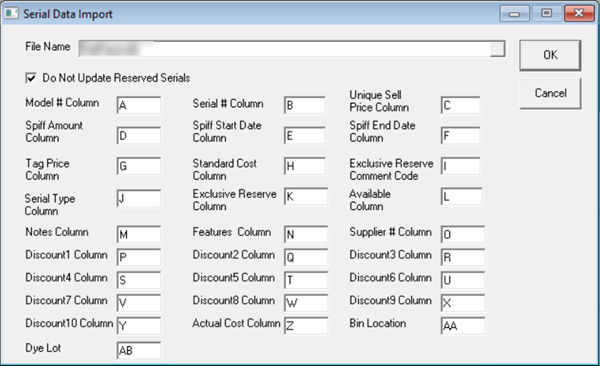Select the Exclusive Reserve Comment Code field
600x366 pixels.
click(461, 166)
